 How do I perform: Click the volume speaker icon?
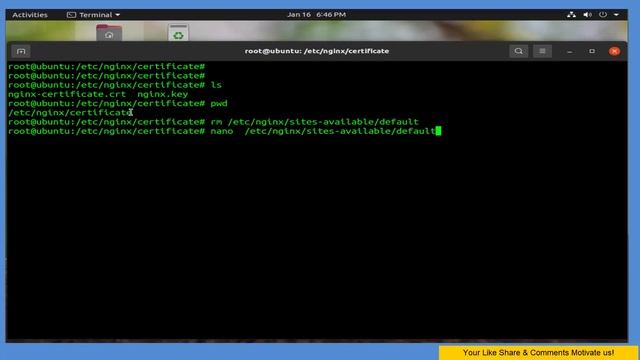coord(587,15)
